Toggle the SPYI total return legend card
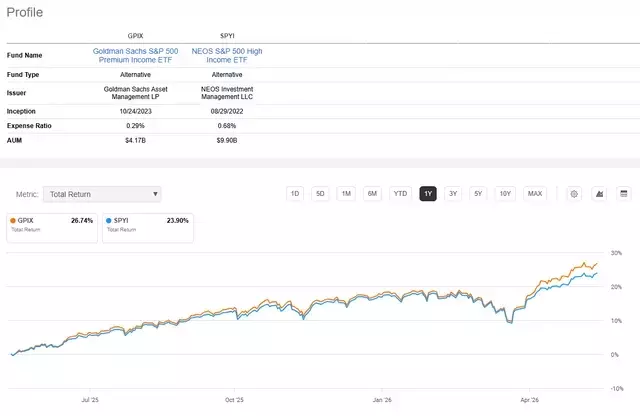 pos(148,228)
